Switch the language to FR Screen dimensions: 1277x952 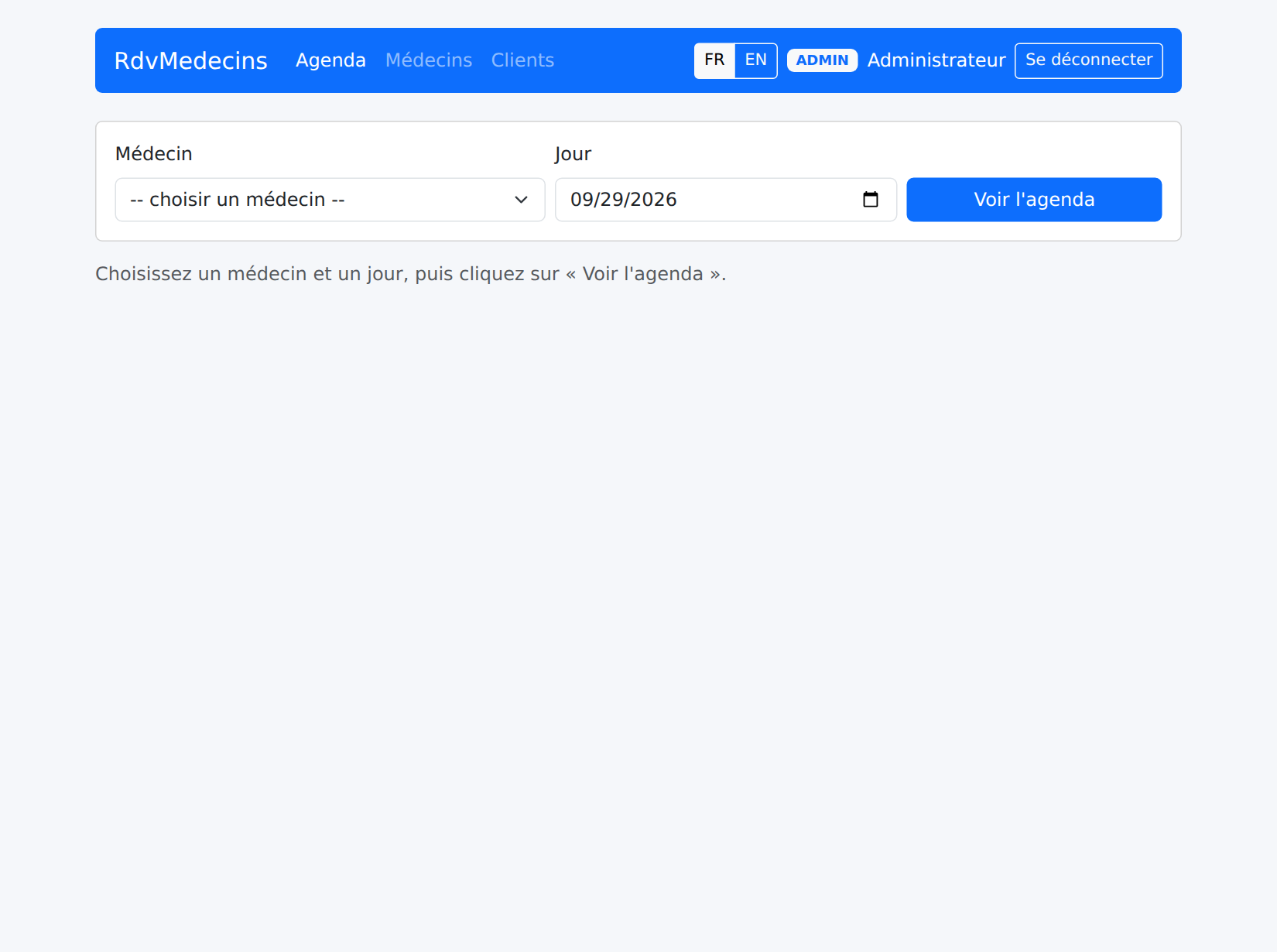[x=714, y=60]
